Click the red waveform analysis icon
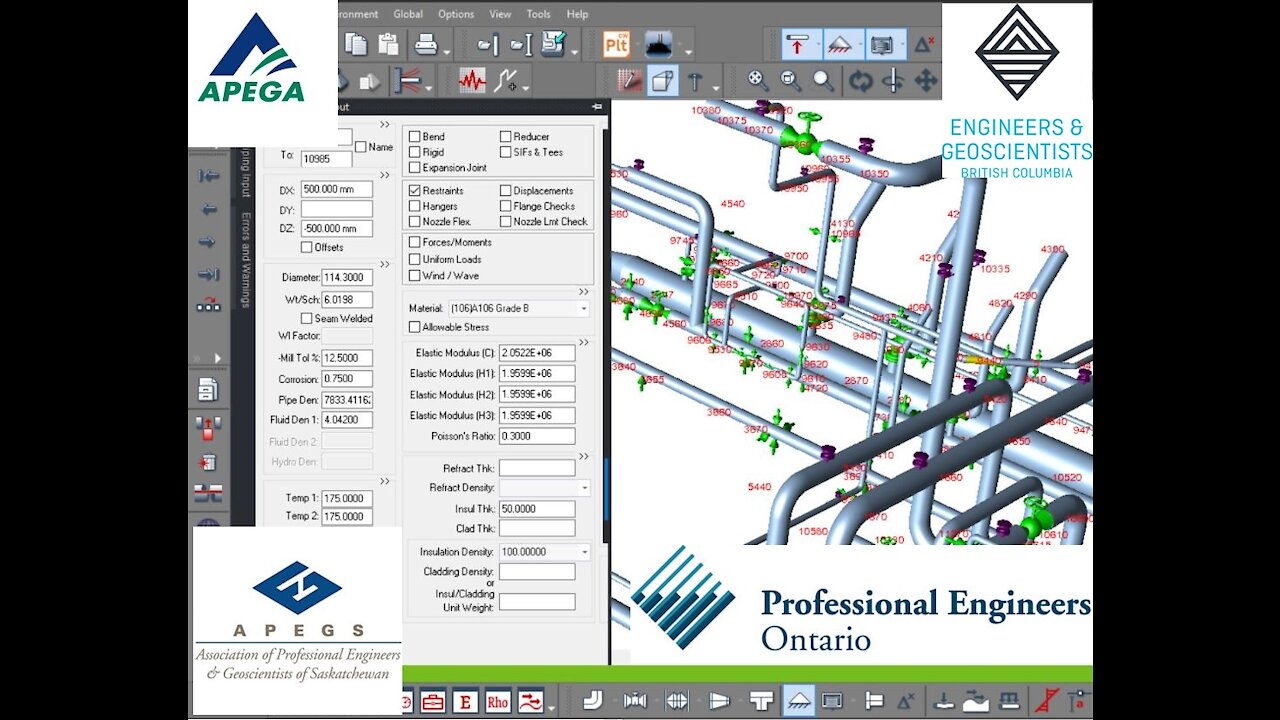Viewport: 1280px width, 720px height. 472,80
